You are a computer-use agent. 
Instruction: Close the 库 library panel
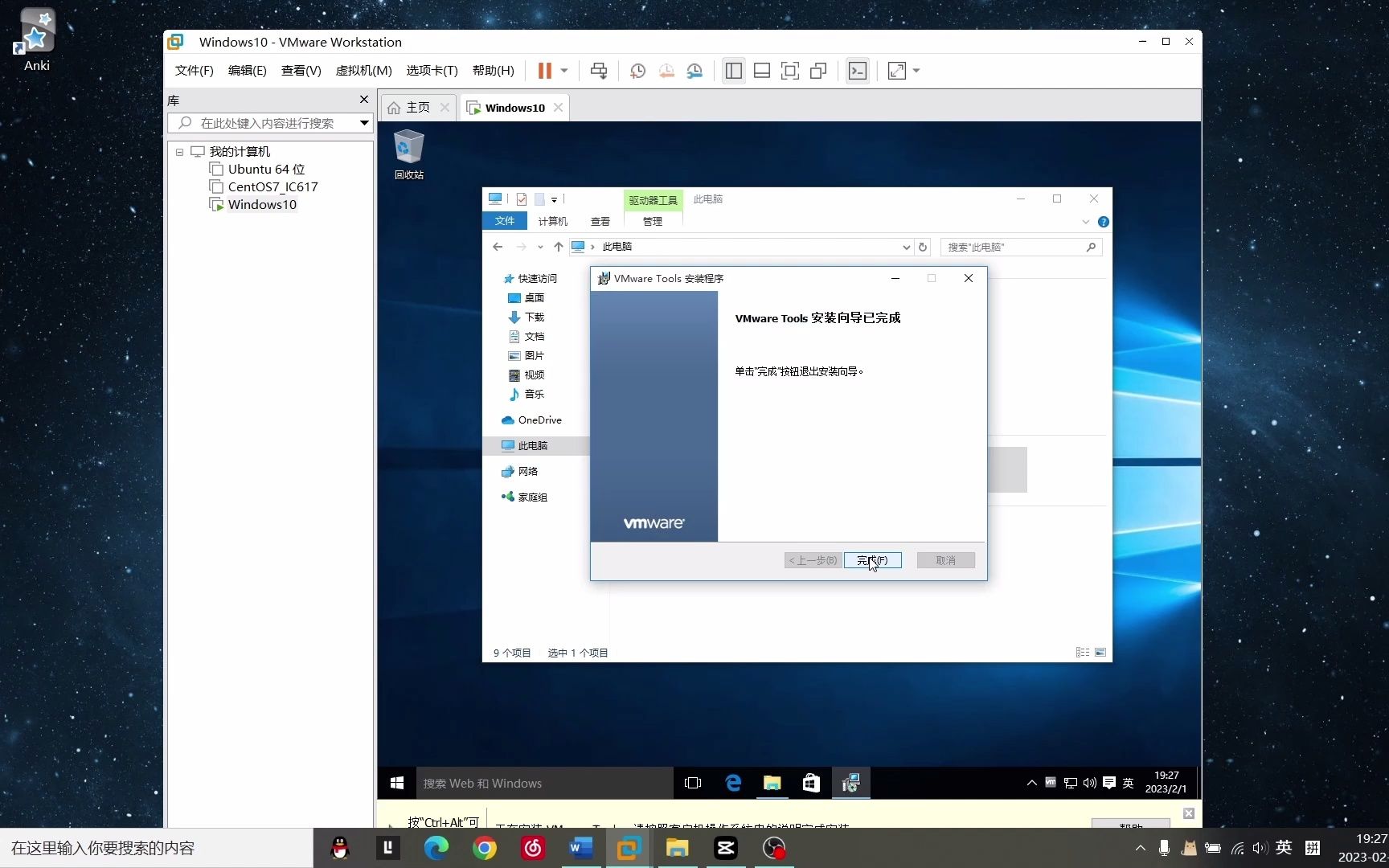click(363, 100)
